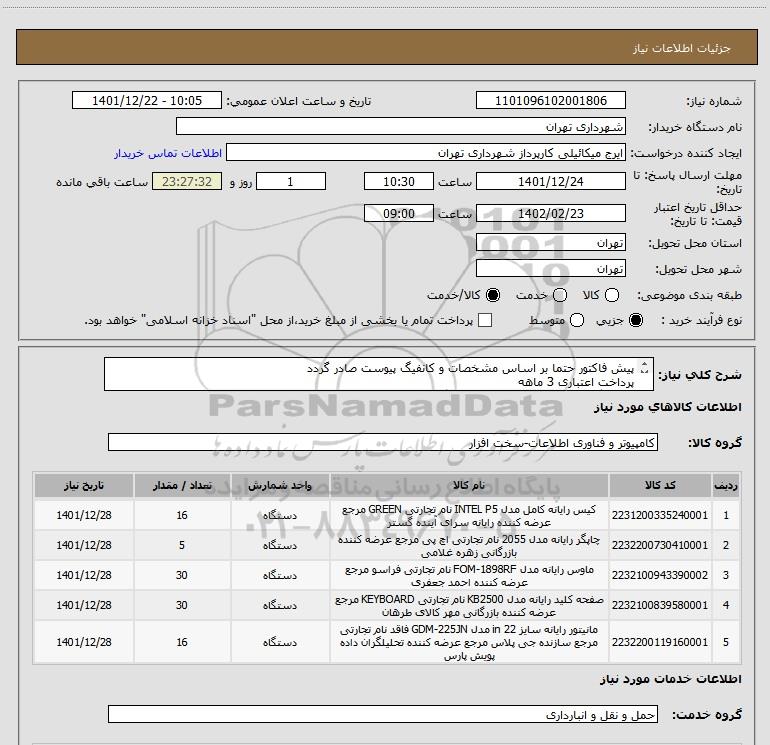
Task: Select the کالا/خدمت radio button
Action: pyautogui.click(x=493, y=295)
